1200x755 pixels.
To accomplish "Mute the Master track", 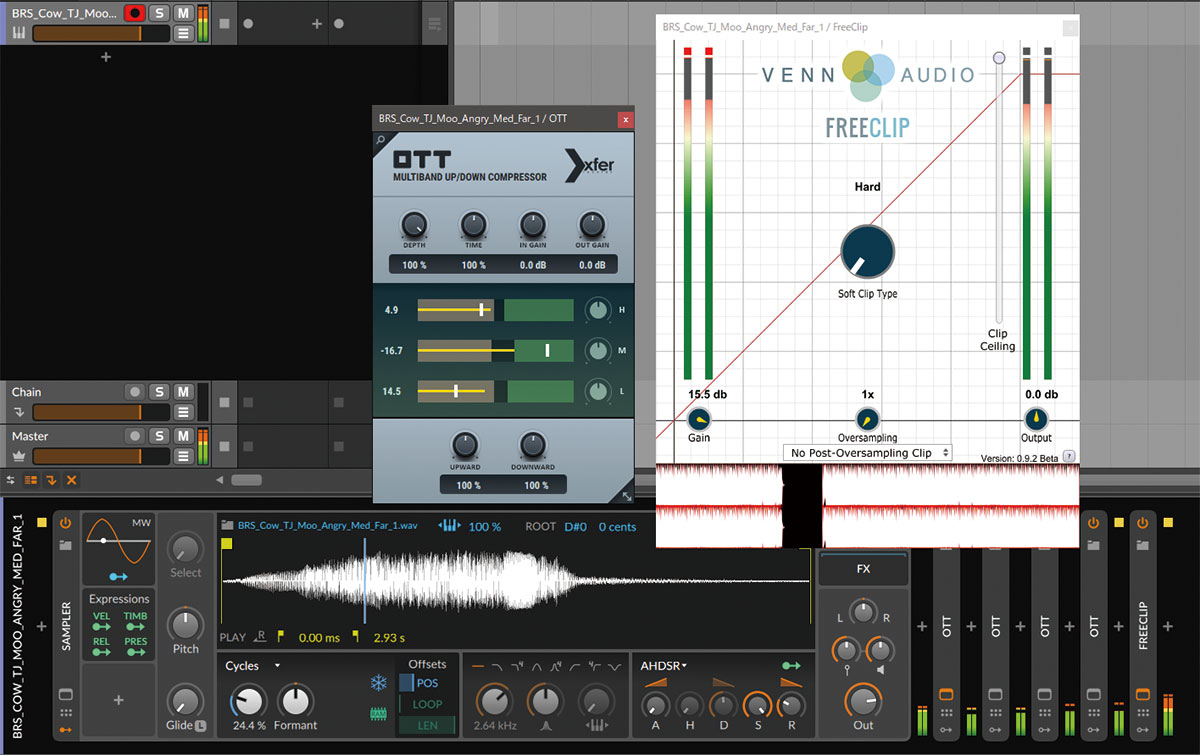I will pos(183,436).
